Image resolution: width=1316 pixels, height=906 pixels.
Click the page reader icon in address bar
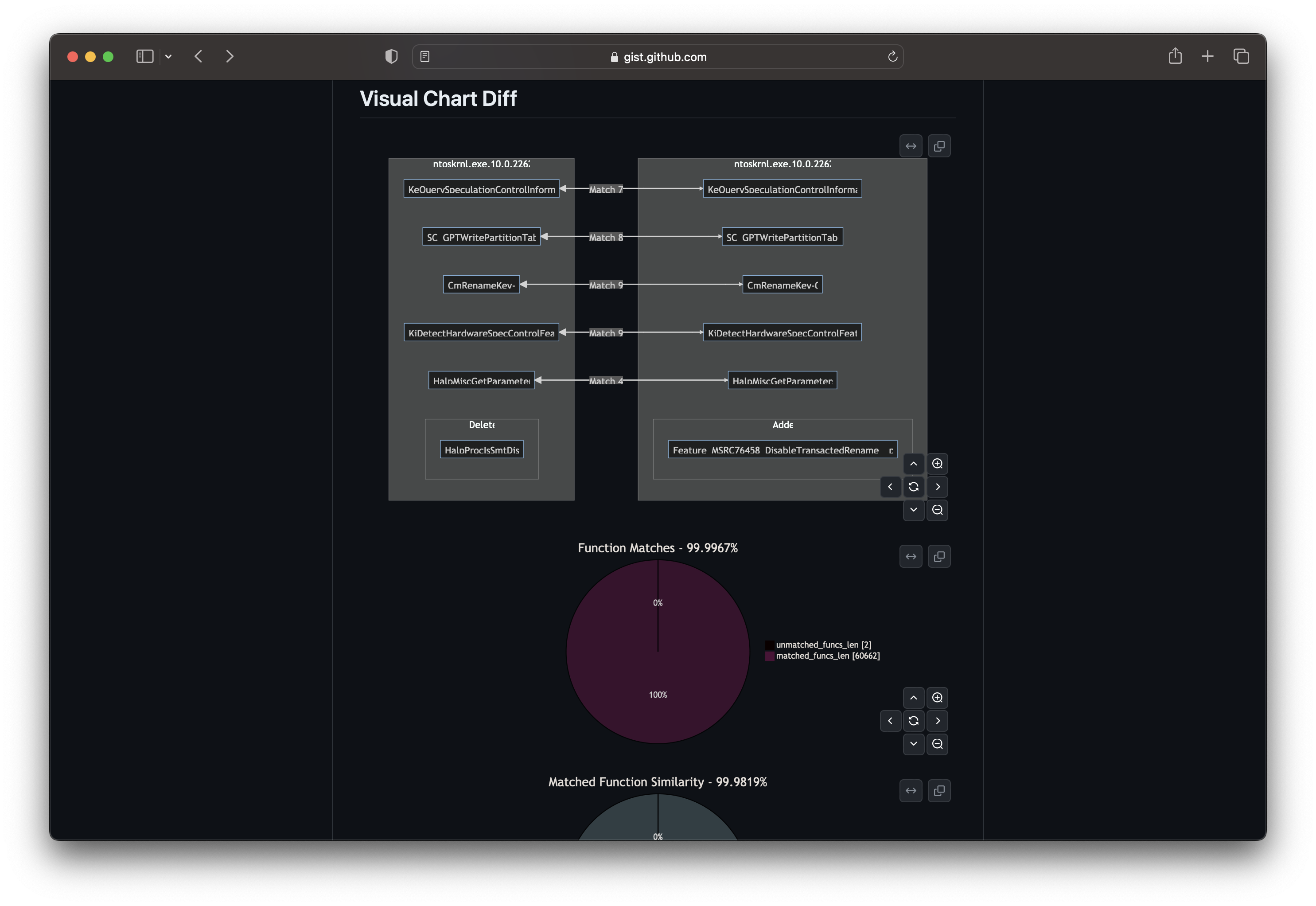coord(424,56)
